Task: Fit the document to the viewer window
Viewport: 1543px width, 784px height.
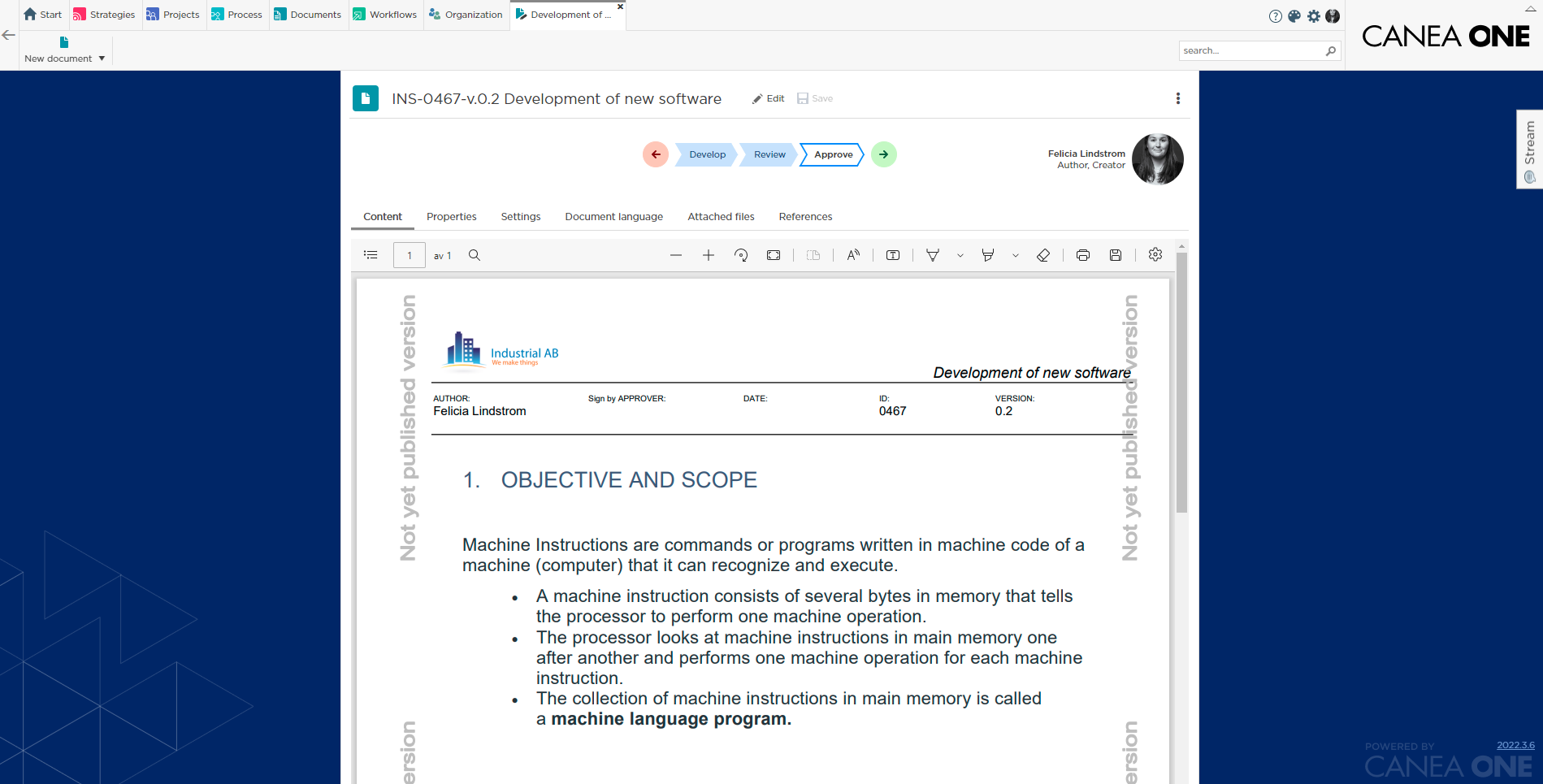Action: [773, 254]
